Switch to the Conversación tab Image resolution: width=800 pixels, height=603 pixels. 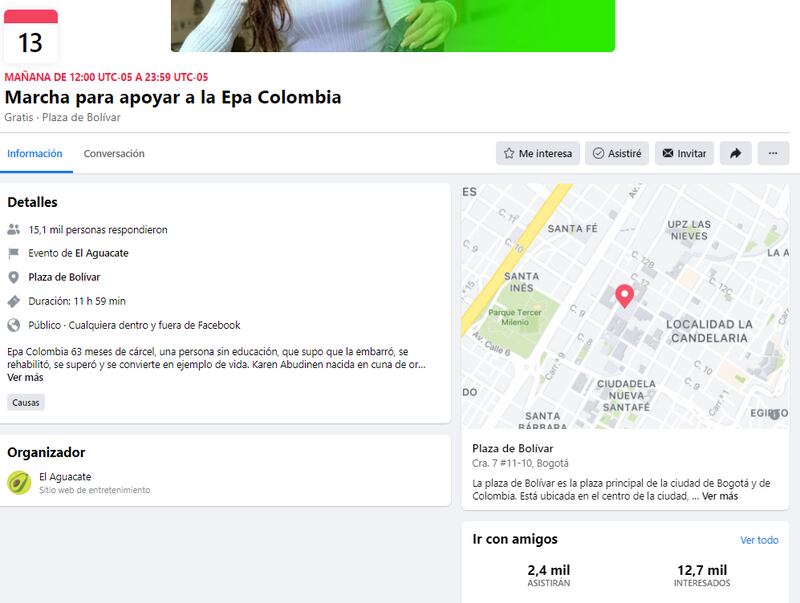coord(114,154)
